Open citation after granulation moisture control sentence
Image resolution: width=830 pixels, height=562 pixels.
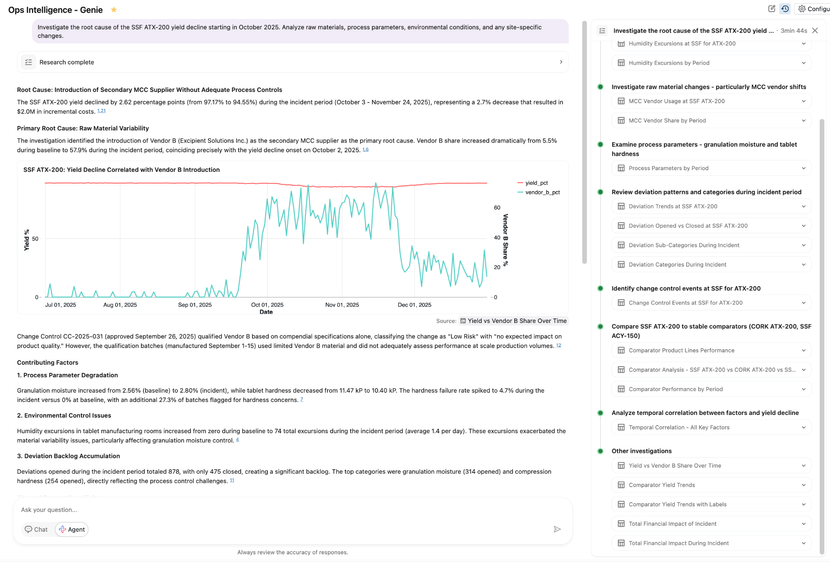tap(237, 440)
